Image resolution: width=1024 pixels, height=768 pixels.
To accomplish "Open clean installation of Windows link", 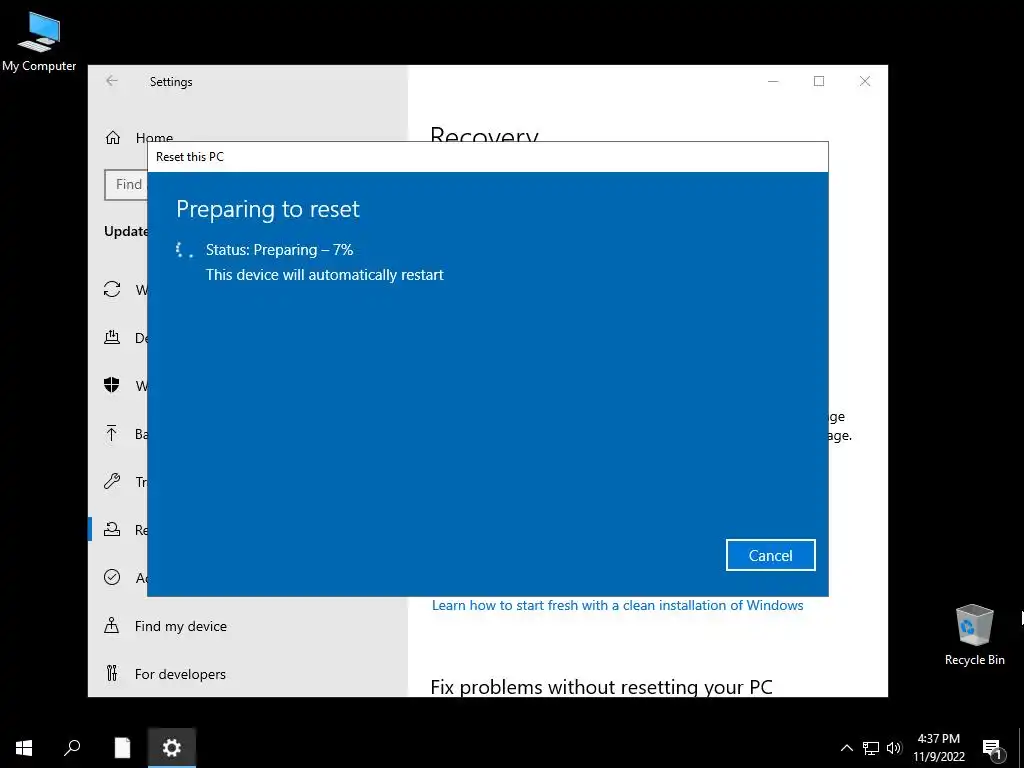I will (617, 605).
